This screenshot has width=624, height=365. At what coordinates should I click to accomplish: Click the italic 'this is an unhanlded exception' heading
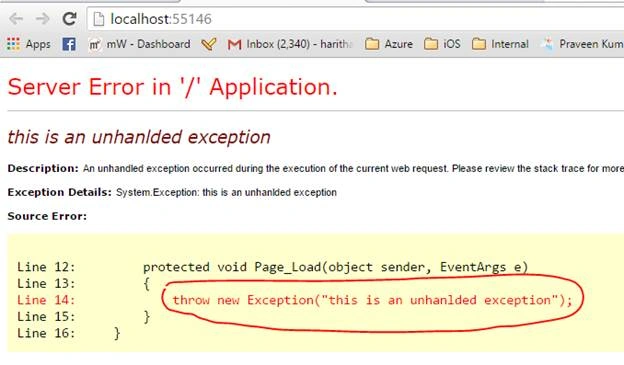pyautogui.click(x=139, y=137)
